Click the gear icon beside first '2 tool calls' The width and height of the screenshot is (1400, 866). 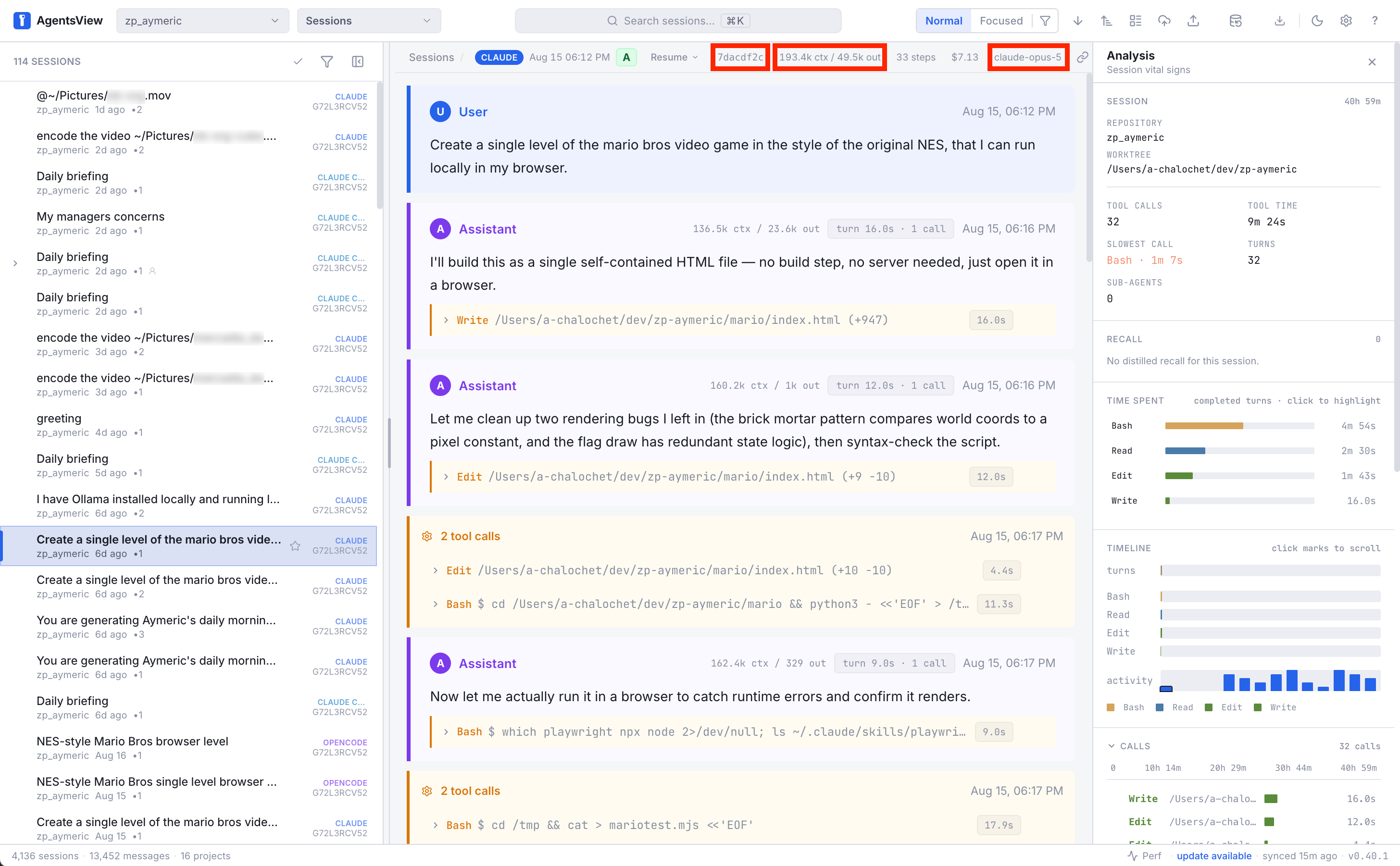[x=427, y=536]
